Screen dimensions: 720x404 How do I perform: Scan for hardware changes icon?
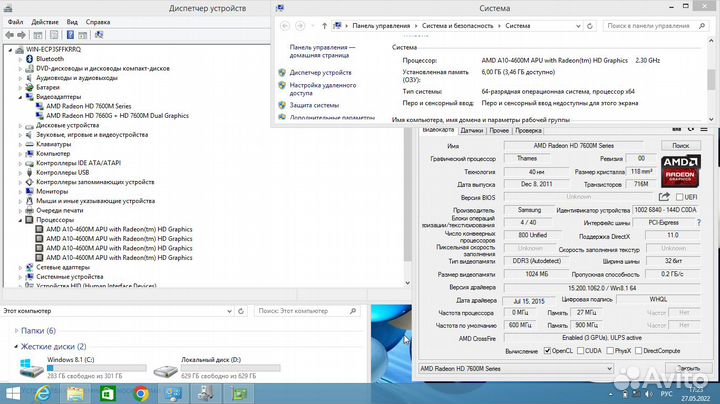99,35
